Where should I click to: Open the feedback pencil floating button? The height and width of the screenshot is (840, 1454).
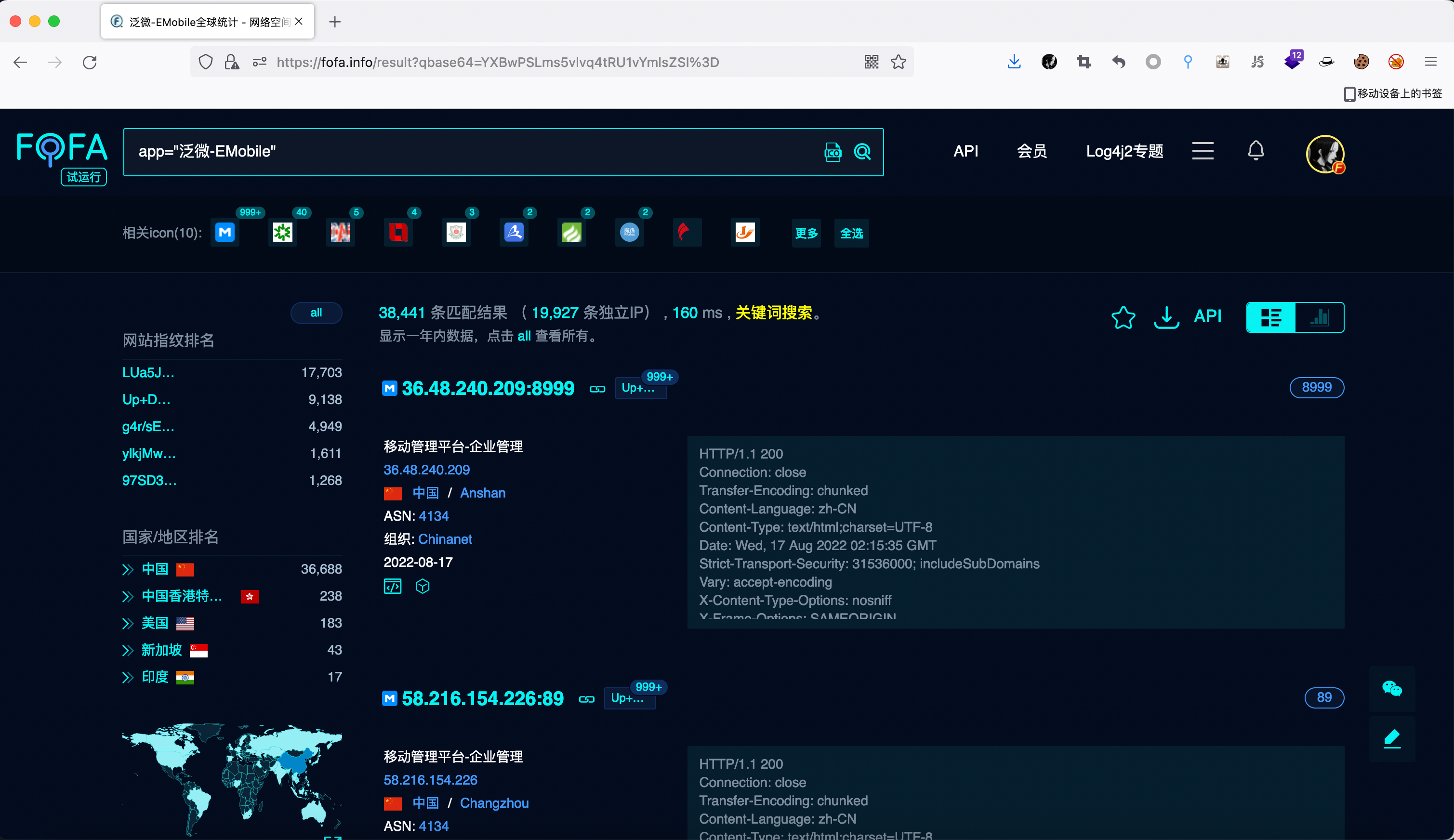1392,738
